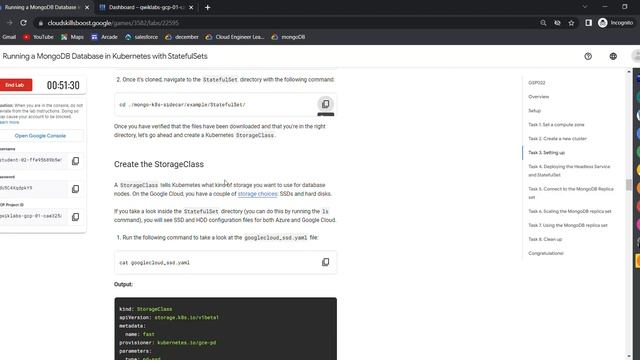This screenshot has width=640, height=360.
Task: Go to Task 2. Create a new cluster
Action: pyautogui.click(x=557, y=139)
